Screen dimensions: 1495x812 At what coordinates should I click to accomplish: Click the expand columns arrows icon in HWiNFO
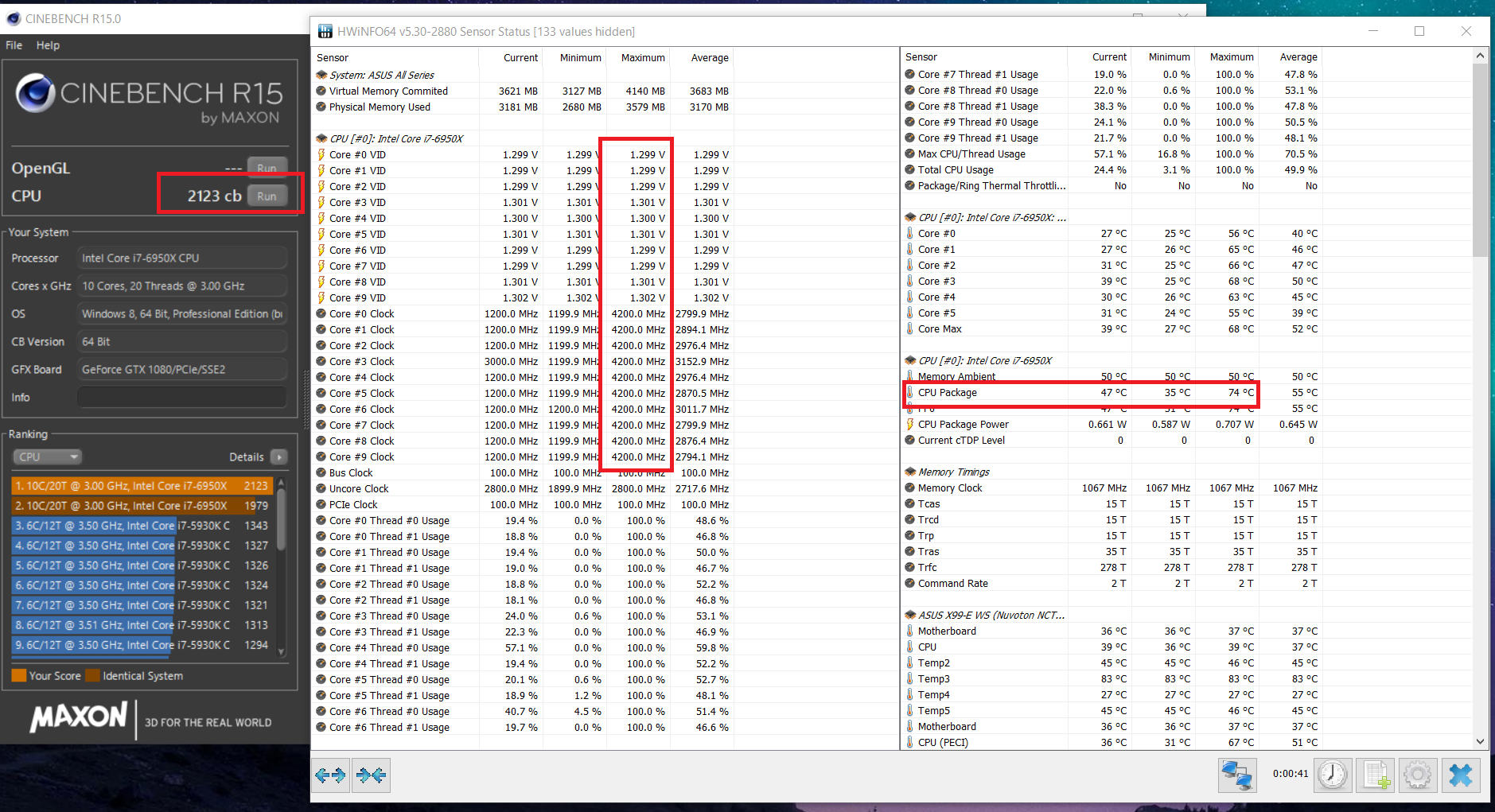click(330, 775)
